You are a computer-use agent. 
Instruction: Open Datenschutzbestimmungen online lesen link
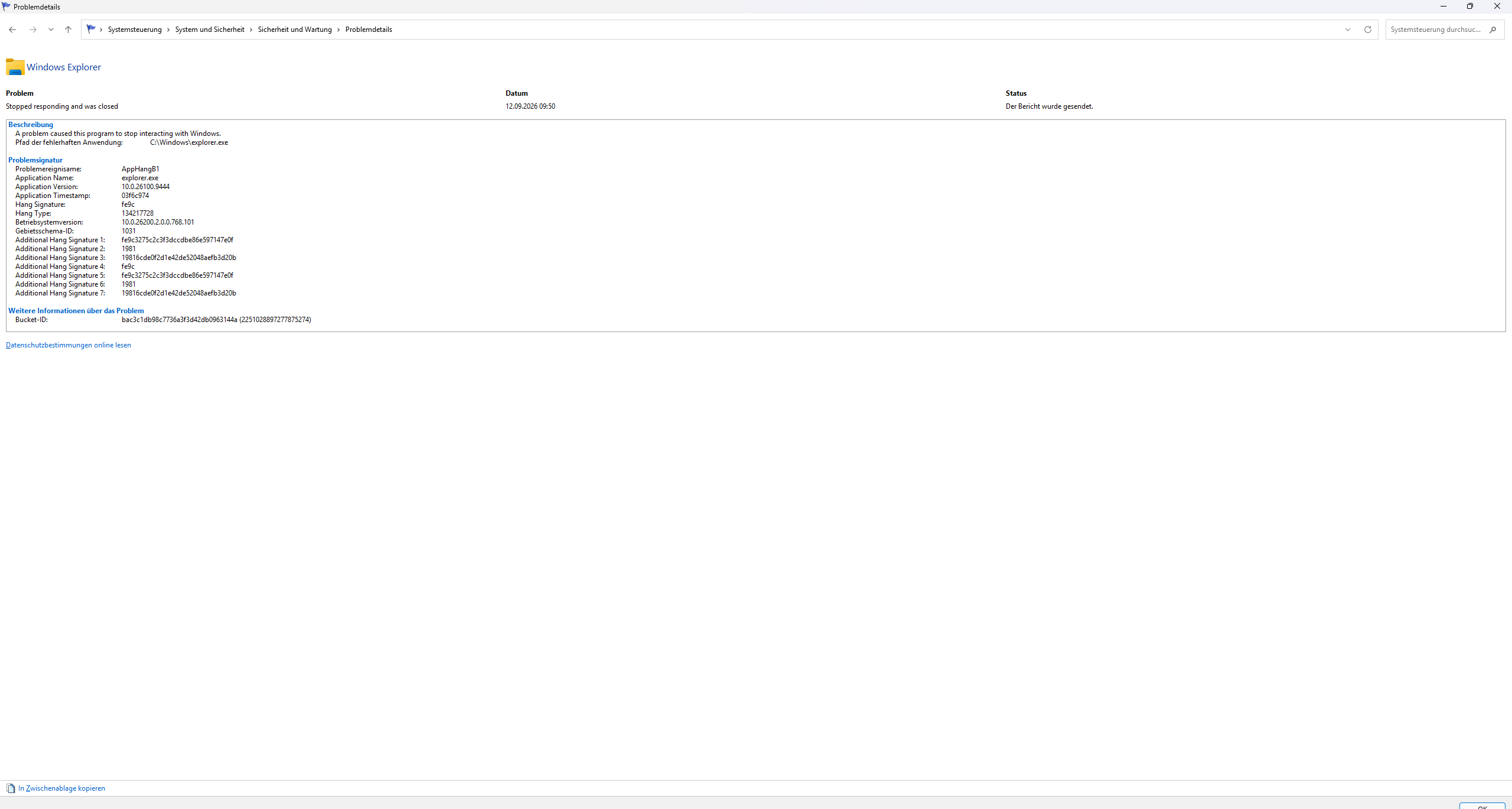coord(69,345)
